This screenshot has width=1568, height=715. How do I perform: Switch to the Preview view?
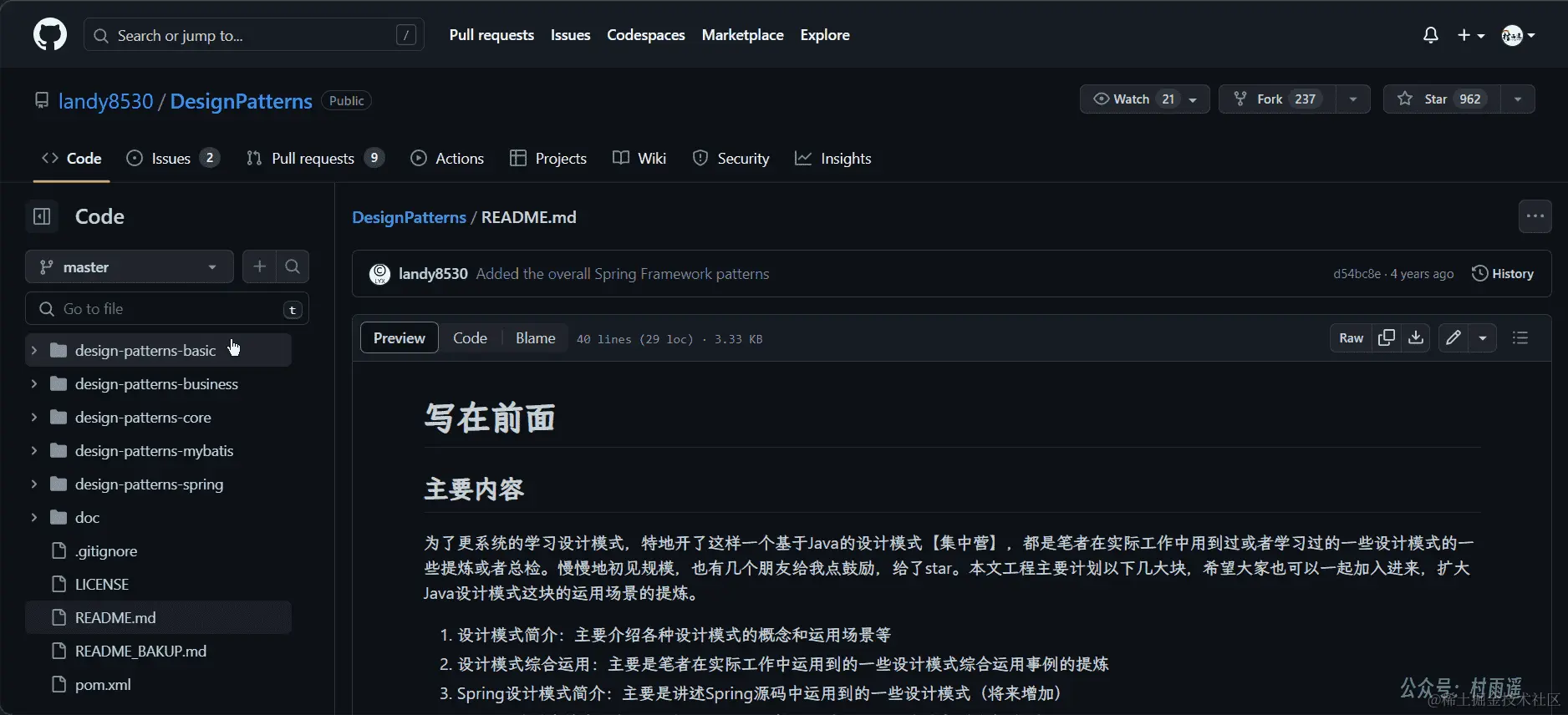pyautogui.click(x=400, y=337)
